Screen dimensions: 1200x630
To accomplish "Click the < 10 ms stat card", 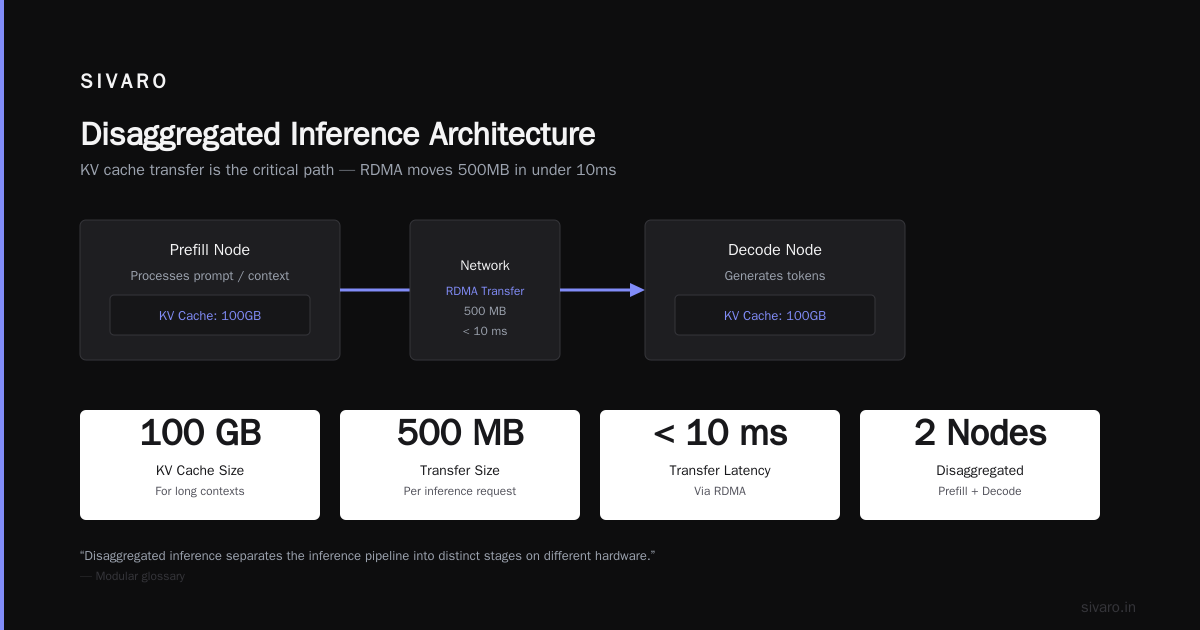I will (x=720, y=465).
